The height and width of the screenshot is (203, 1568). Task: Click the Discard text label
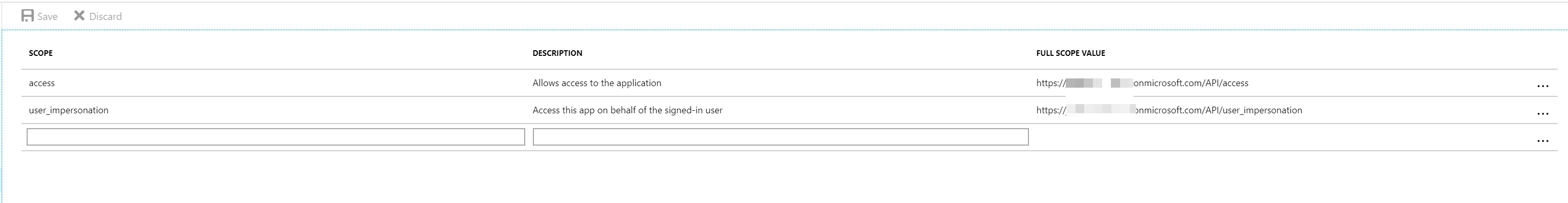pos(105,16)
